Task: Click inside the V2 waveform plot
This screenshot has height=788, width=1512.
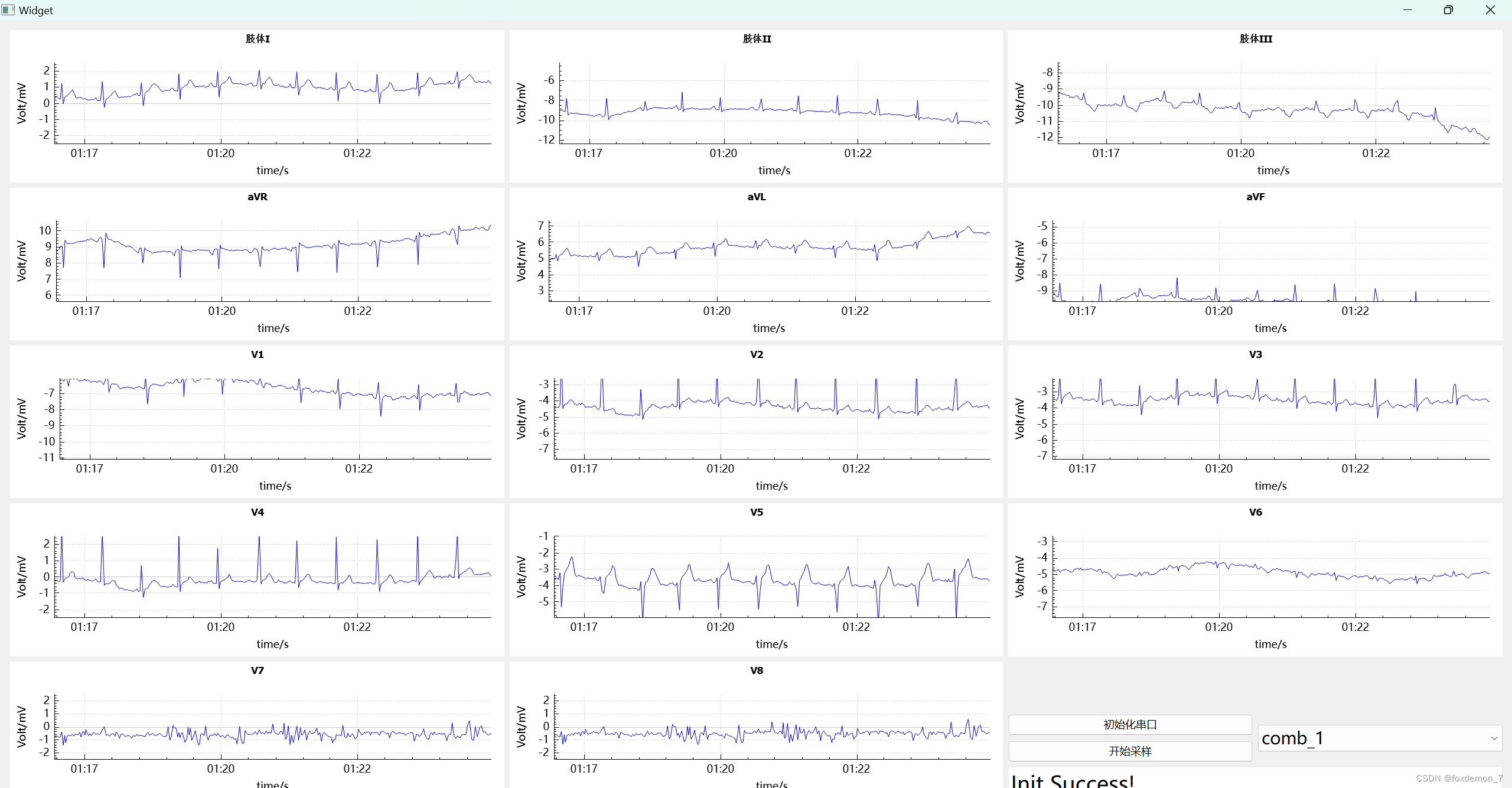Action: tap(771, 418)
